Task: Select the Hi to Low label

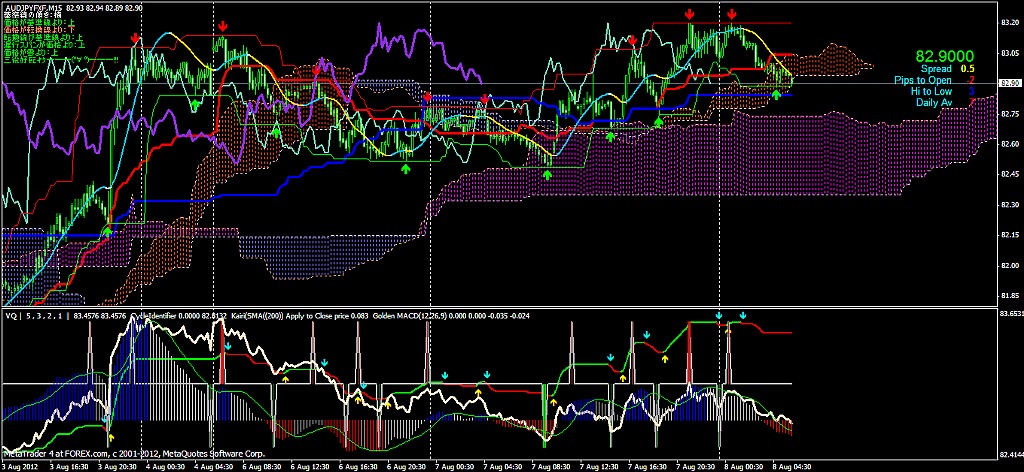Action: [x=932, y=90]
